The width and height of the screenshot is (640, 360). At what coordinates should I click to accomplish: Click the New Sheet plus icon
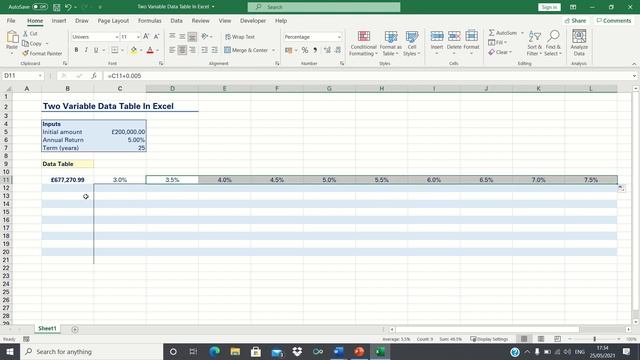[75, 329]
